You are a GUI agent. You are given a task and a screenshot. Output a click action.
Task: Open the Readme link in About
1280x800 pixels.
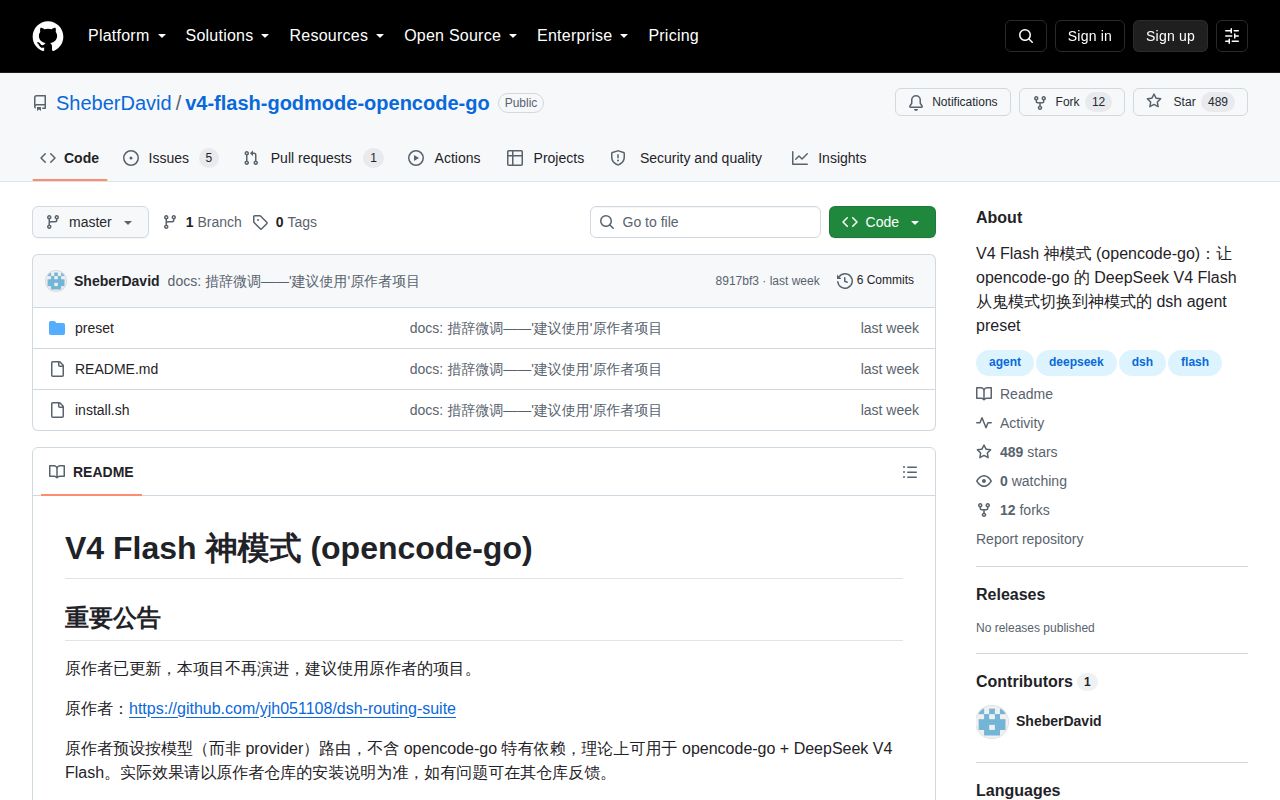pos(1015,394)
